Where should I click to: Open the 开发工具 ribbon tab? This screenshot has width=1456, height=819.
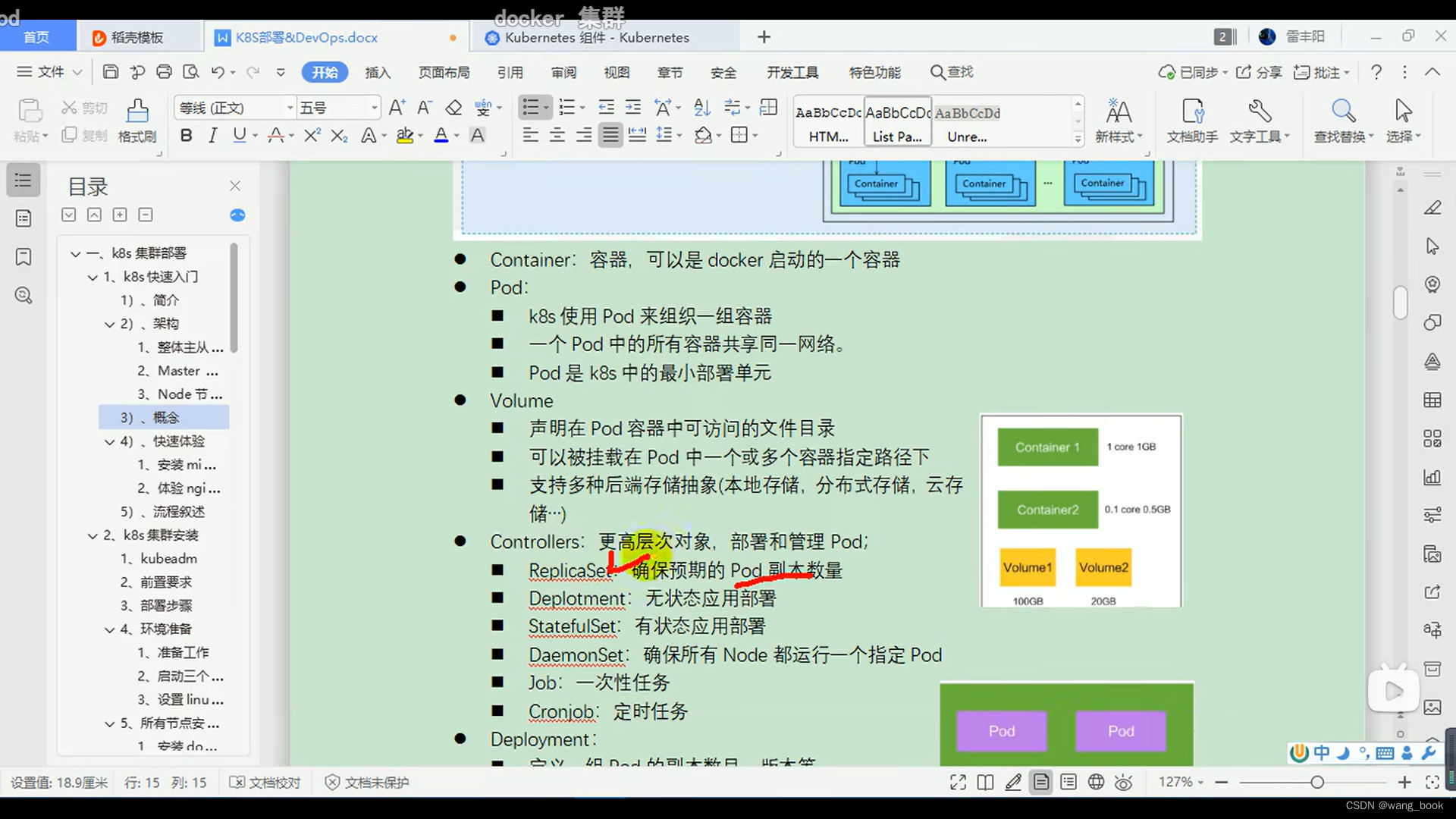click(x=792, y=72)
